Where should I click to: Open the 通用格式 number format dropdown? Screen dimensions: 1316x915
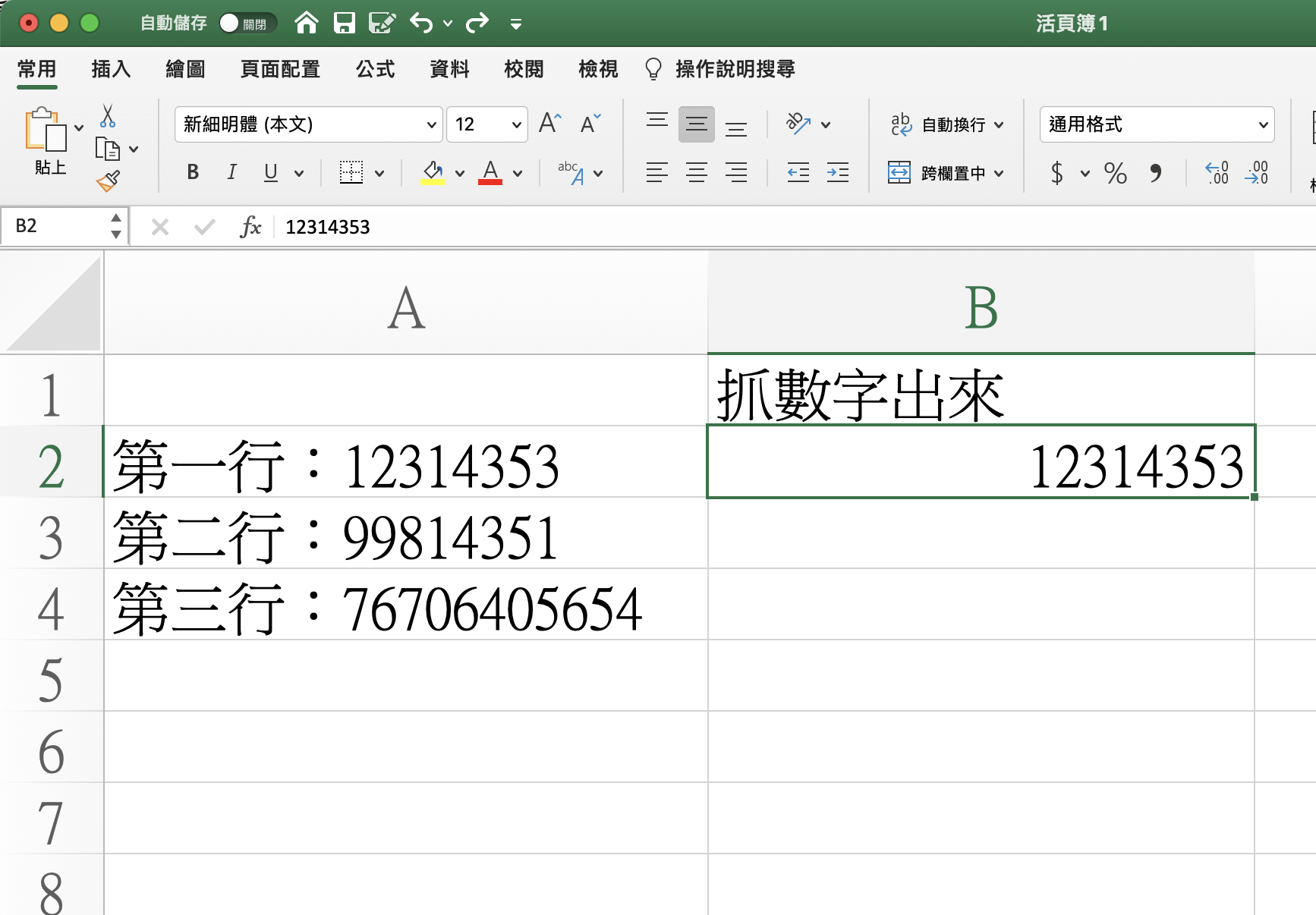click(x=1157, y=124)
